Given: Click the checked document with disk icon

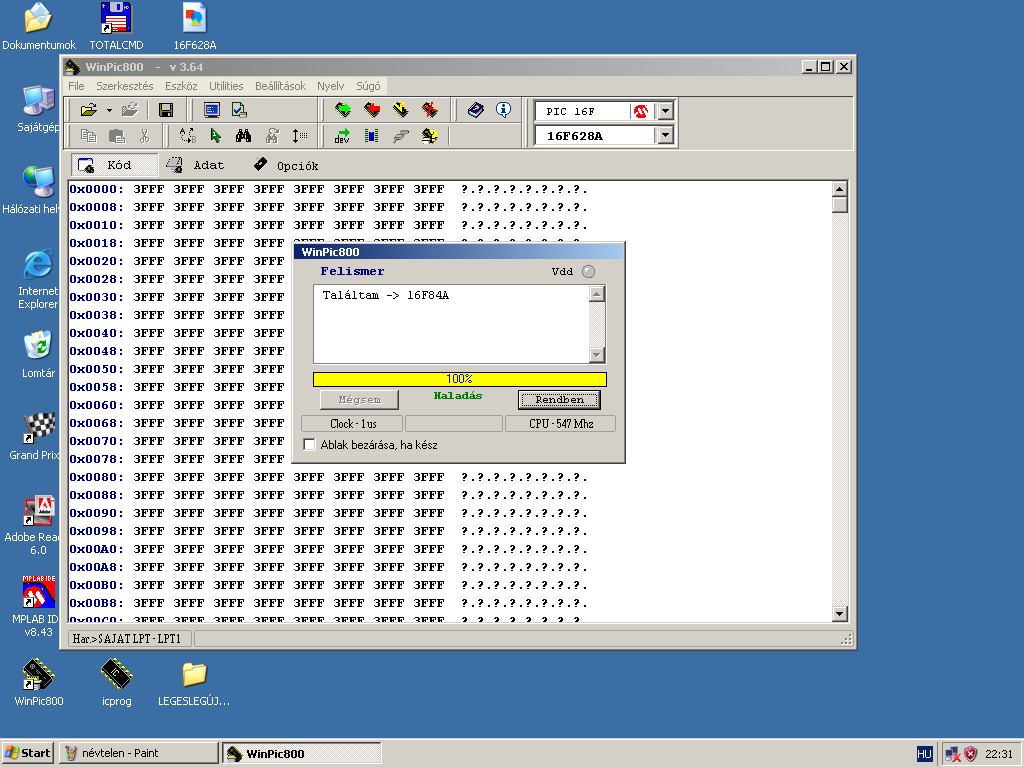Looking at the screenshot, I should (x=239, y=110).
